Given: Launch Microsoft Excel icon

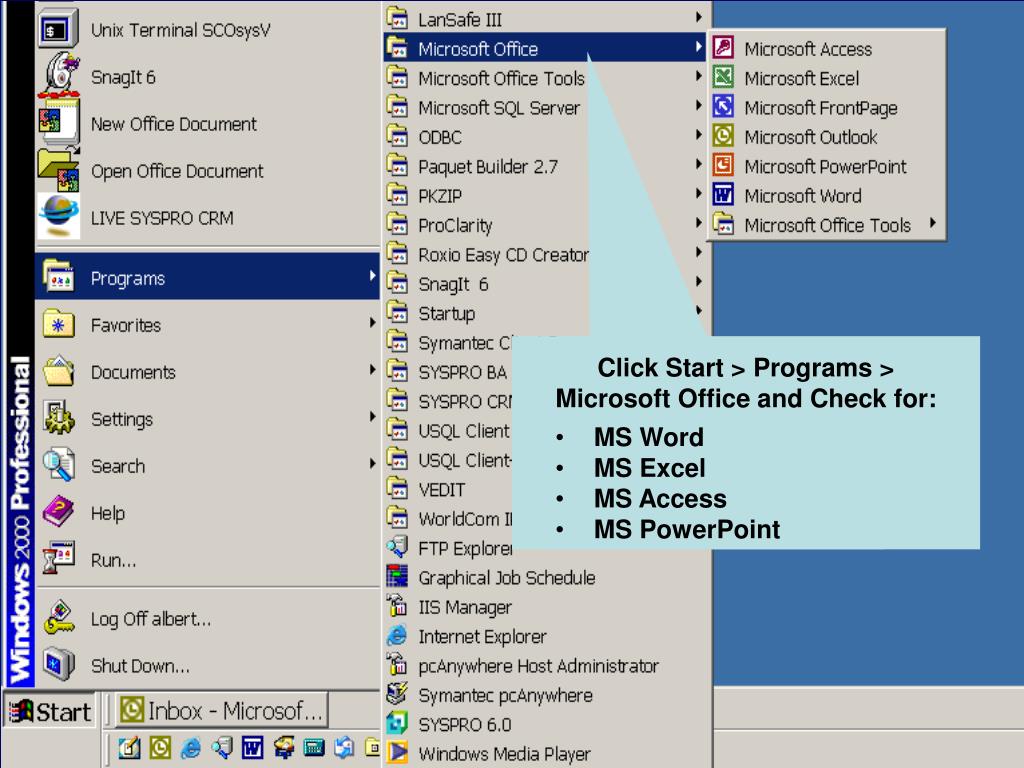Looking at the screenshot, I should [x=723, y=78].
